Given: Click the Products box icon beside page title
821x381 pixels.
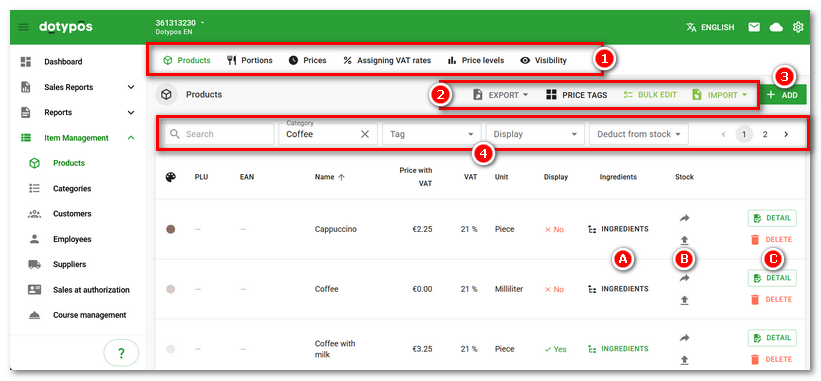Looking at the screenshot, I should 167,95.
